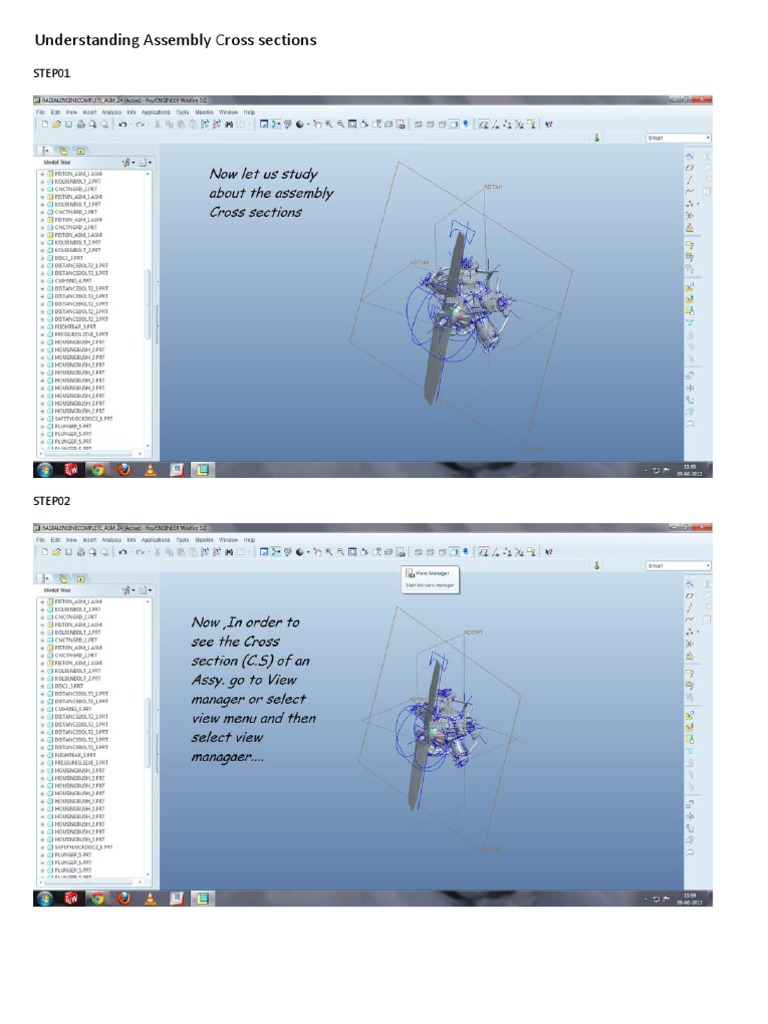768x1024 pixels.
Task: Click the Zoom In magnifier in STEP01 screenshot
Action: click(329, 124)
